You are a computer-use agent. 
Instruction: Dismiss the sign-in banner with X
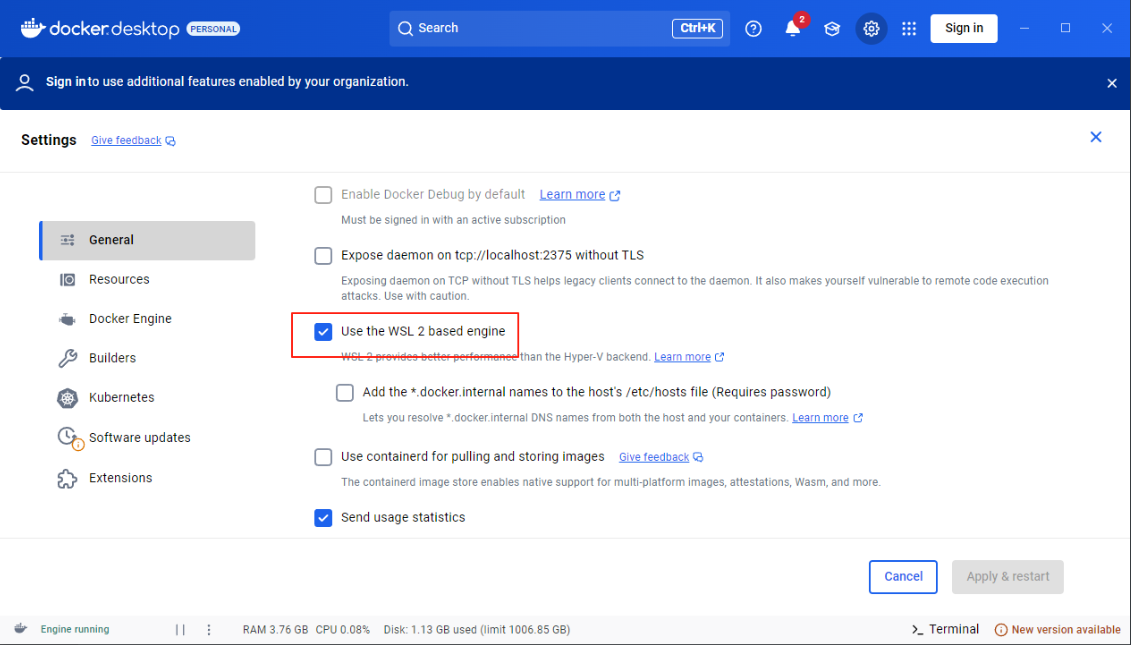click(x=1112, y=83)
